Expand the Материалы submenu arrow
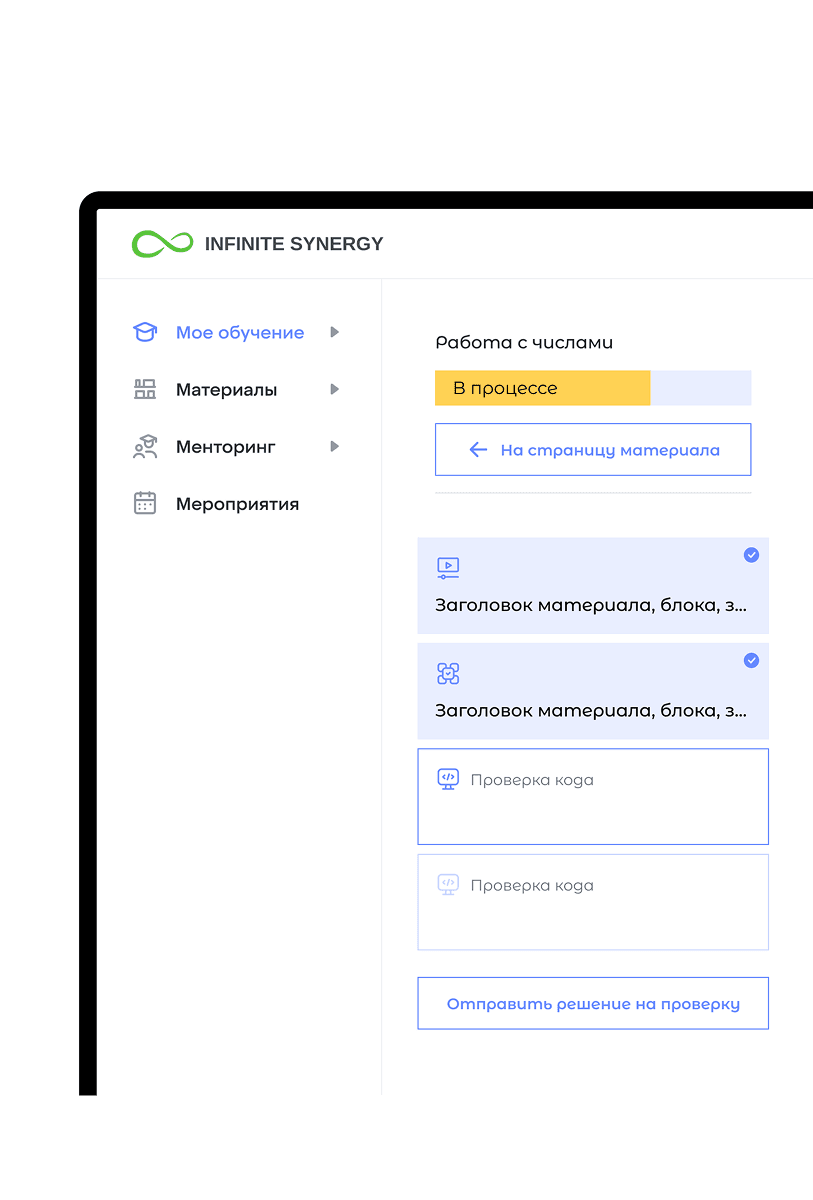 click(x=335, y=390)
